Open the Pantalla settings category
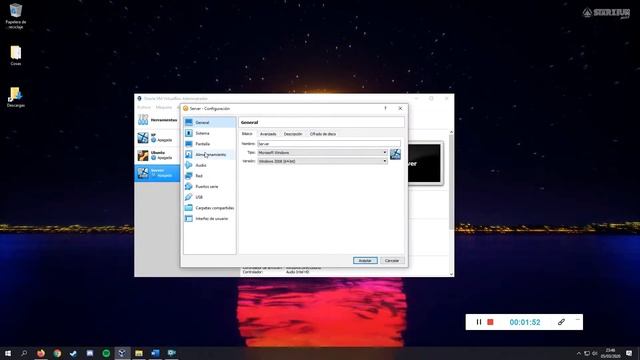The height and width of the screenshot is (360, 640). 209,144
